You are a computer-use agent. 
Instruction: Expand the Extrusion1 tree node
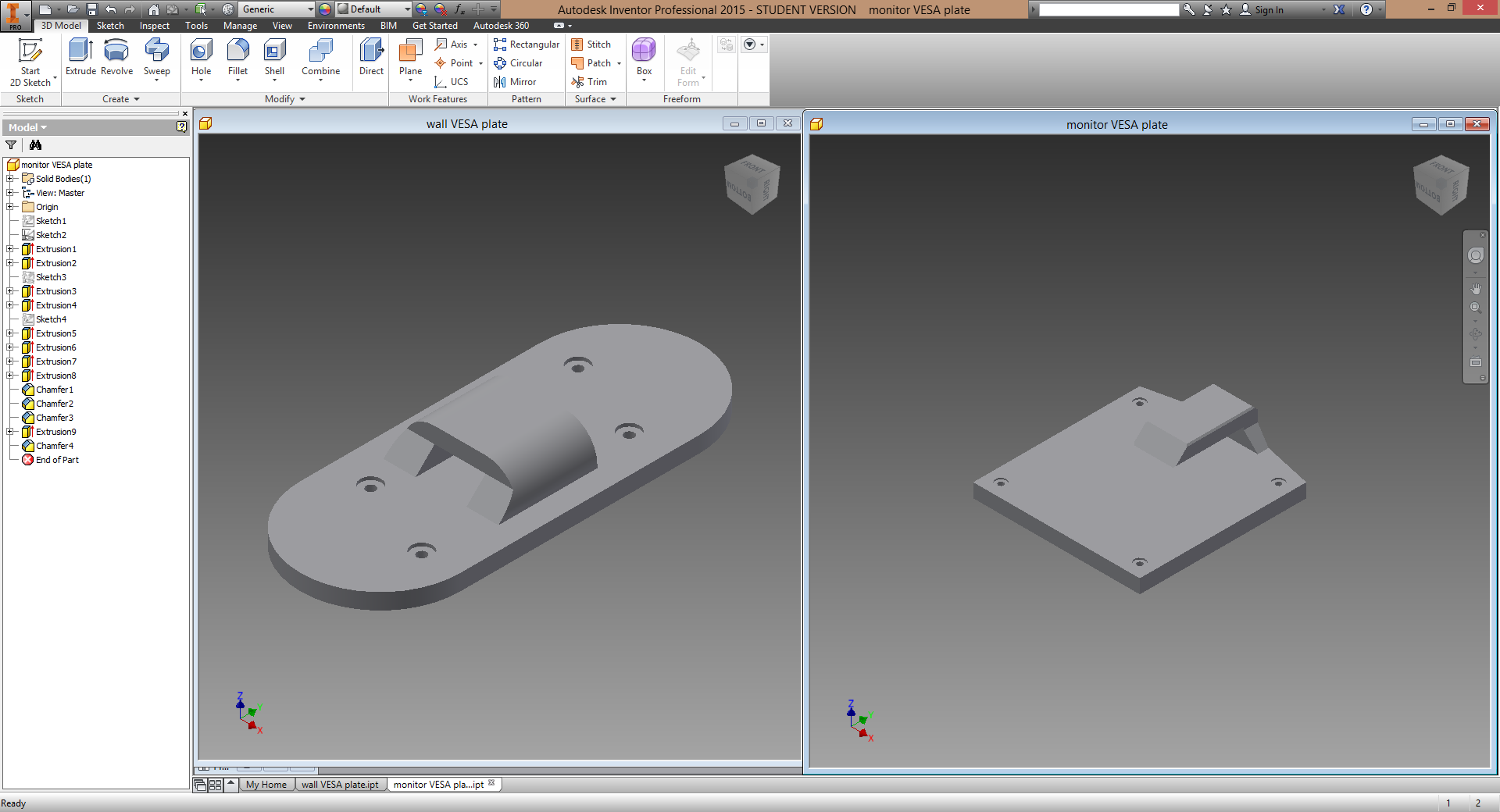tap(10, 249)
